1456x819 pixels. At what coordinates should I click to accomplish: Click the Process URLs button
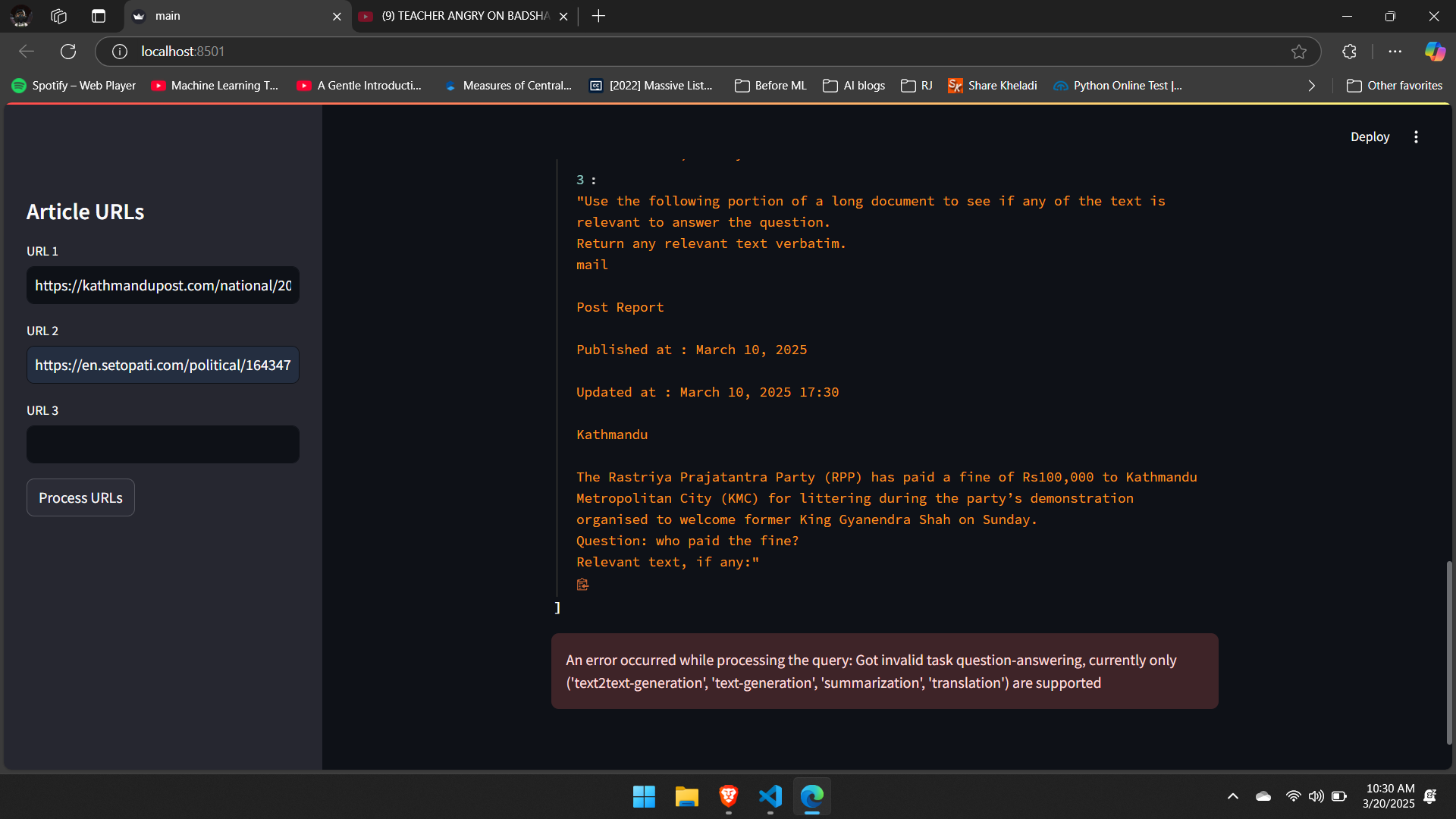pos(80,497)
